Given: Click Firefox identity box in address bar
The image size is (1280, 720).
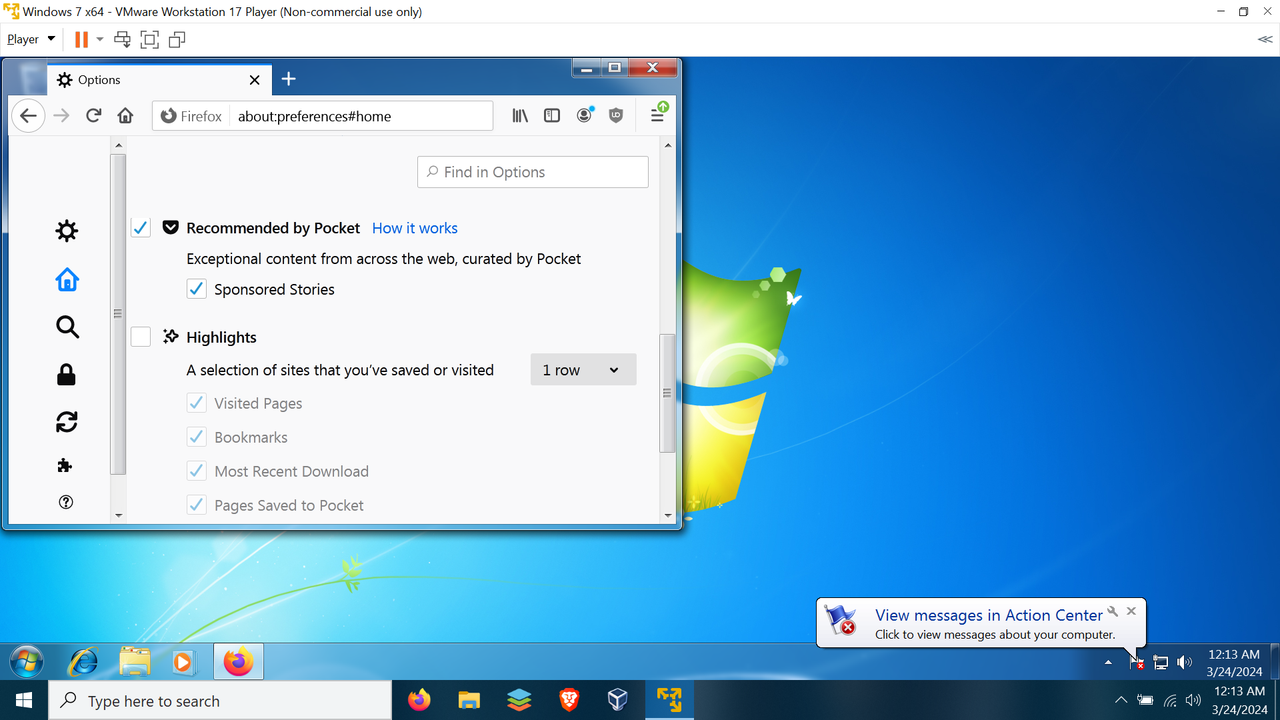Looking at the screenshot, I should (192, 116).
